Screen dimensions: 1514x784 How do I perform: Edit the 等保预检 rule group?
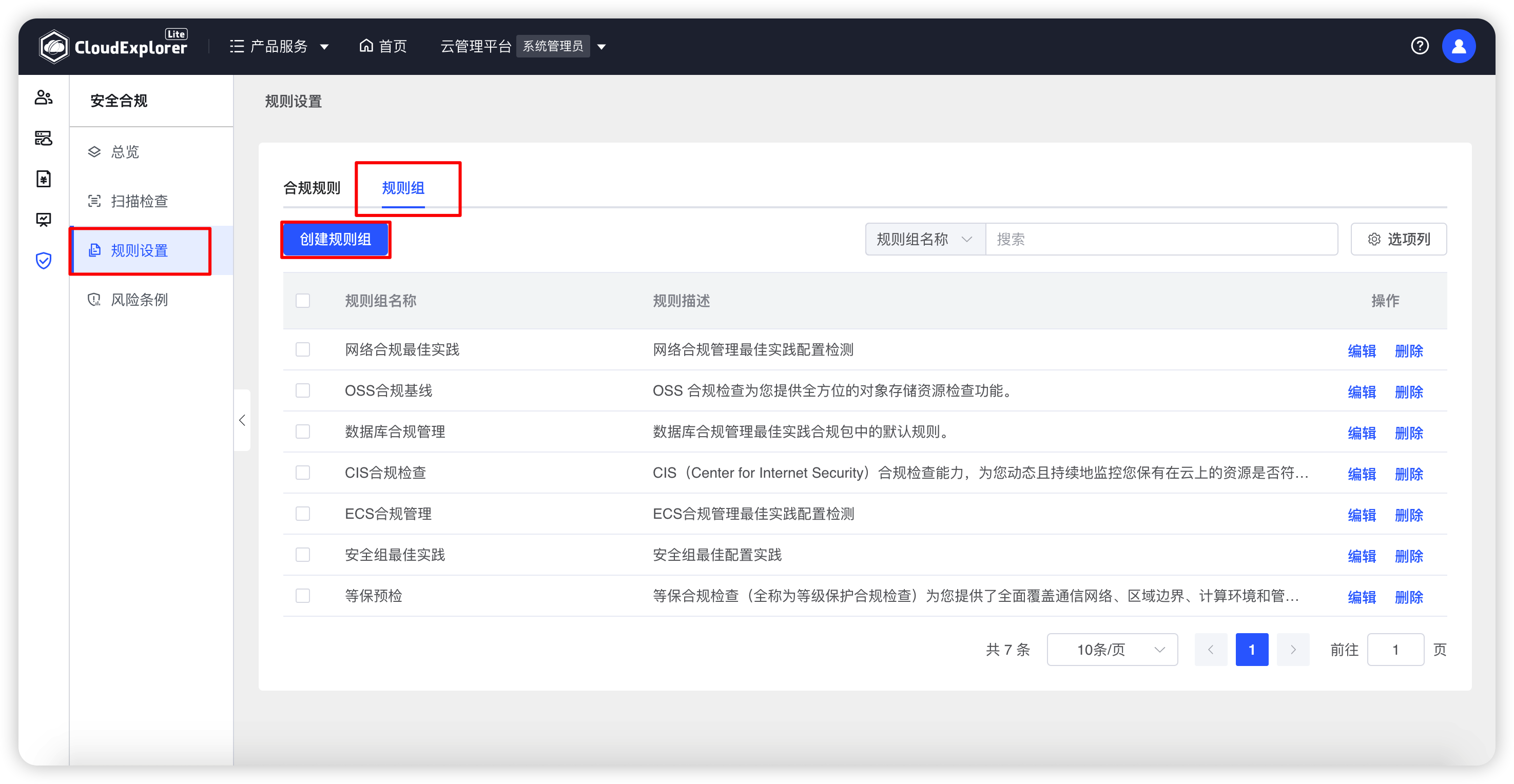coord(1362,597)
